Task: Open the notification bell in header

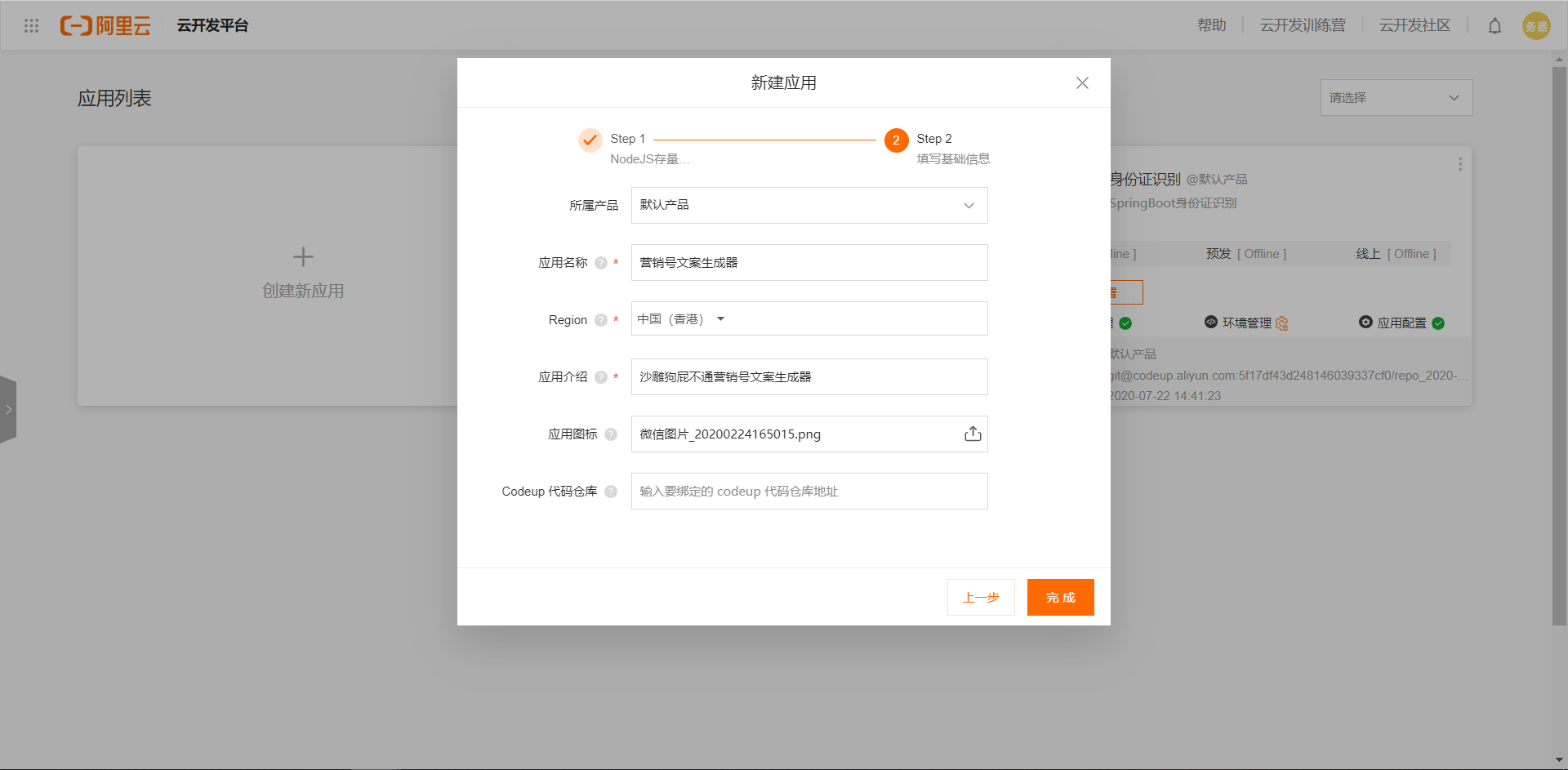Action: 1494,26
